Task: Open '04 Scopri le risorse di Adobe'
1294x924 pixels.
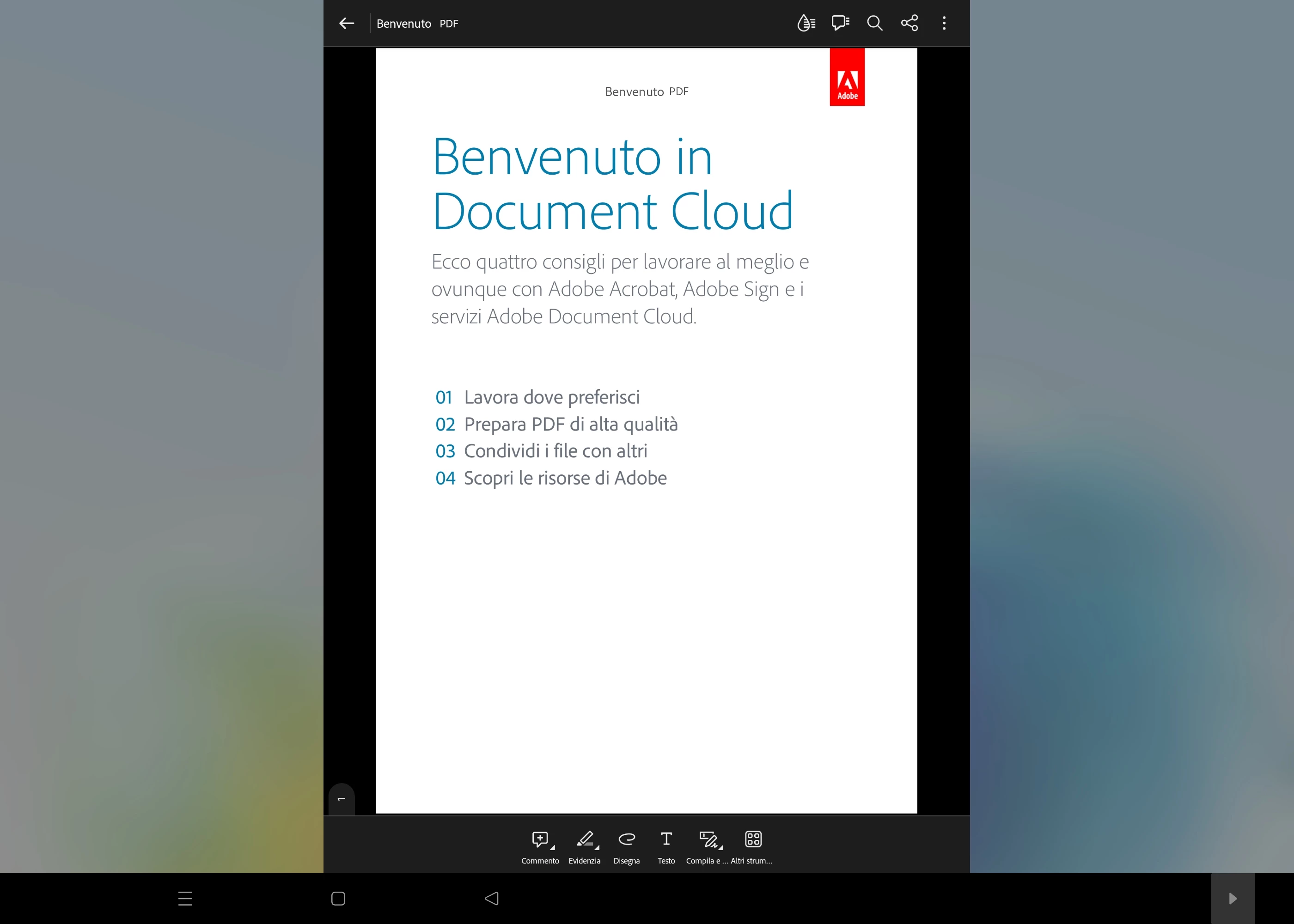Action: 551,478
